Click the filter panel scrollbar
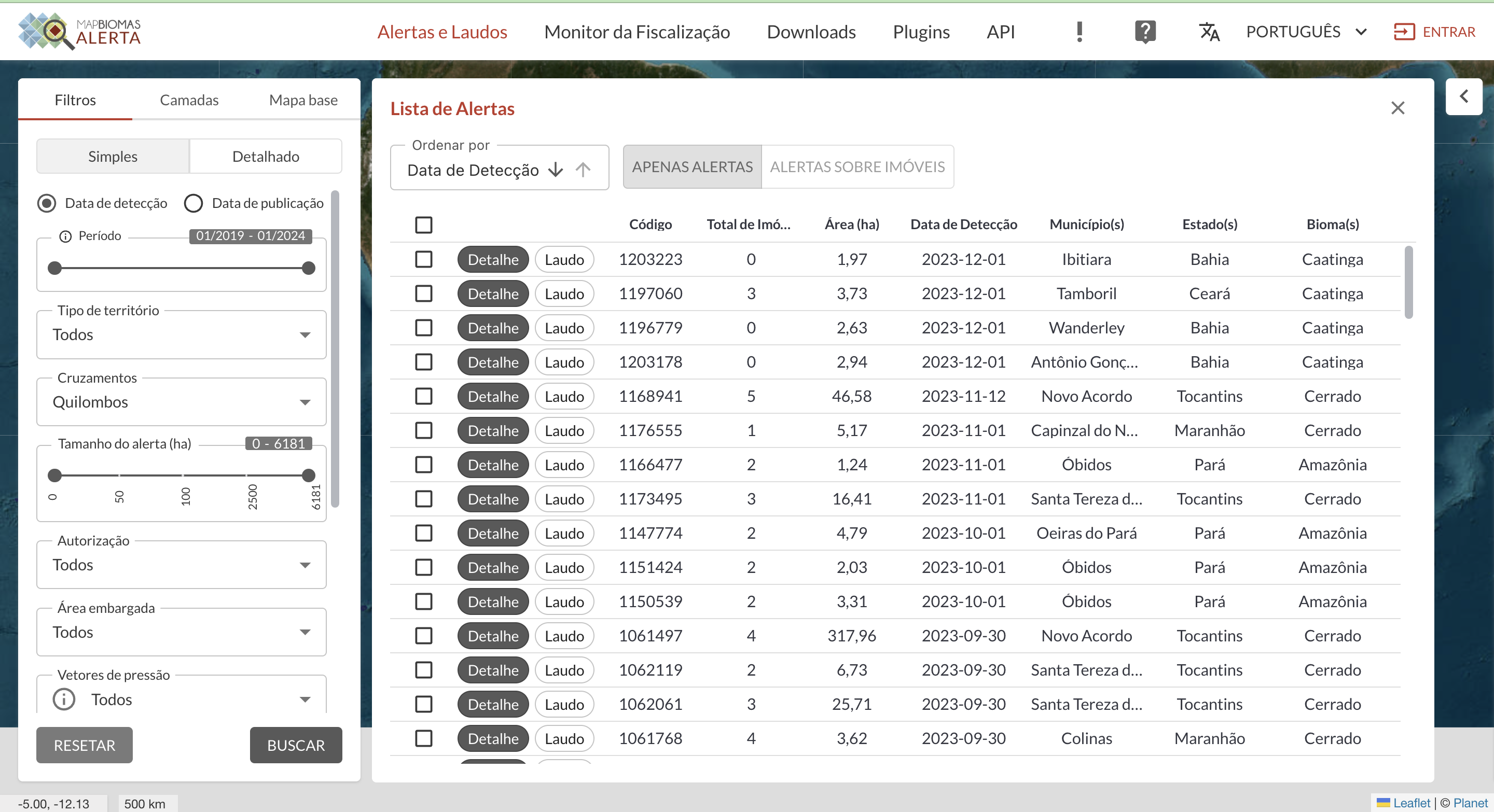1494x812 pixels. click(335, 348)
